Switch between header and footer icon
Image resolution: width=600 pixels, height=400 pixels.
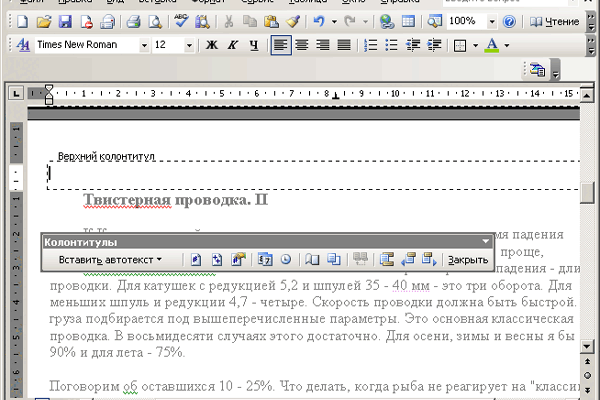(x=386, y=260)
